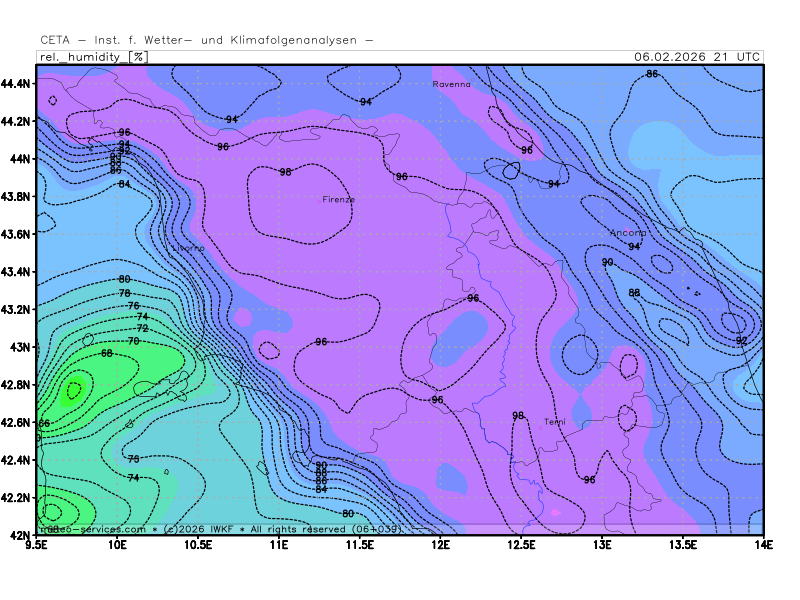Click the 06.02.2026 21 UTC timestamp
Viewport: 800px width, 600px height.
point(696,57)
